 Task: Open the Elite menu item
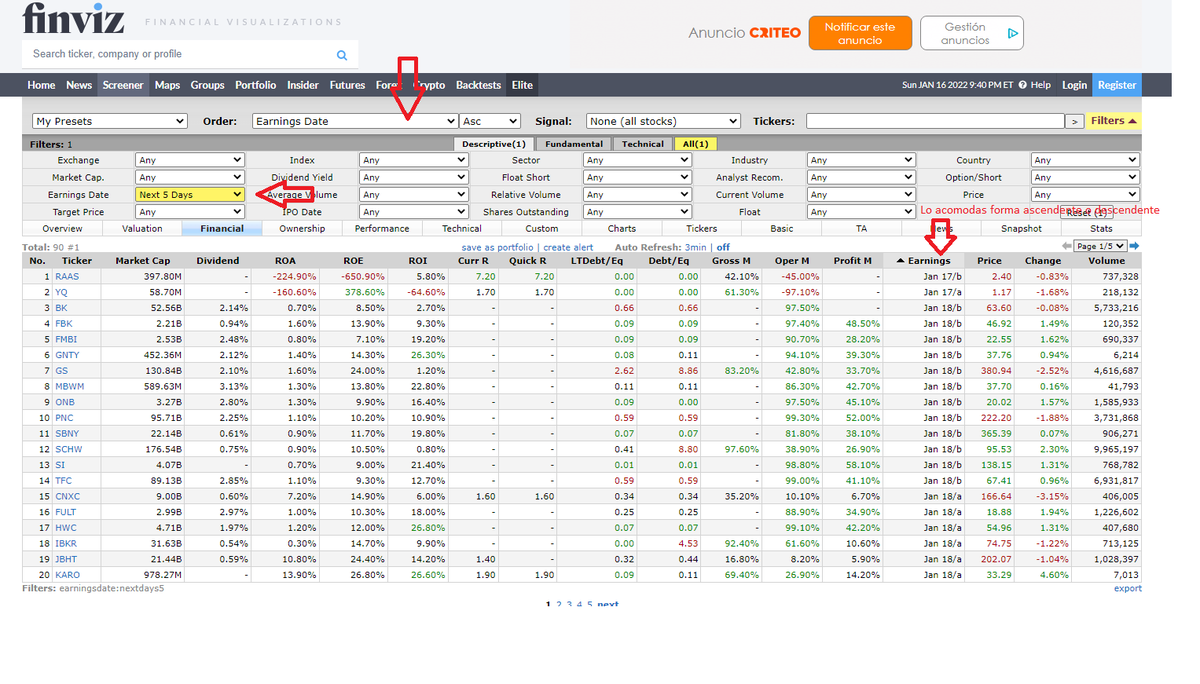click(522, 85)
